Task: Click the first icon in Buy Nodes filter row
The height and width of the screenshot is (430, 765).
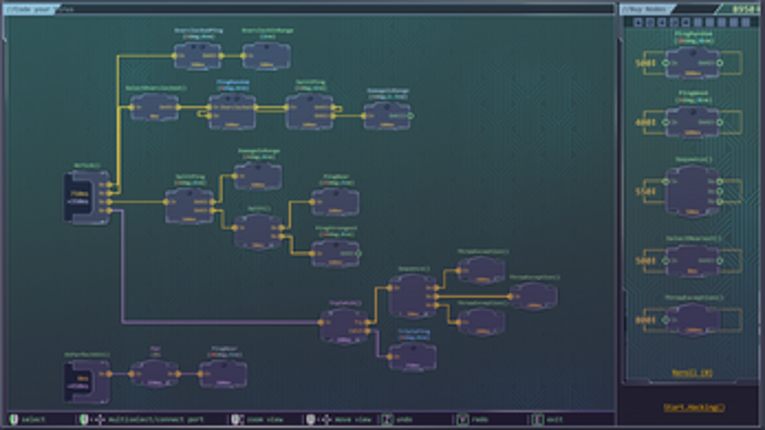Action: point(638,22)
